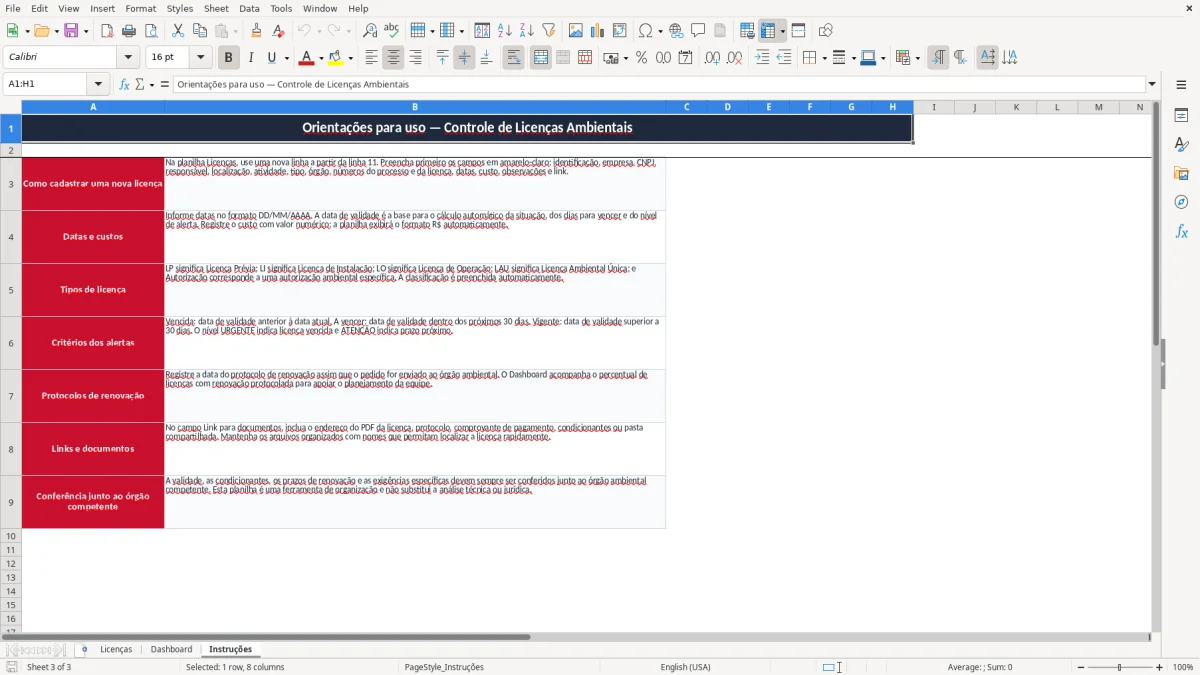This screenshot has width=1200, height=675.
Task: Select column B header
Action: tap(415, 107)
